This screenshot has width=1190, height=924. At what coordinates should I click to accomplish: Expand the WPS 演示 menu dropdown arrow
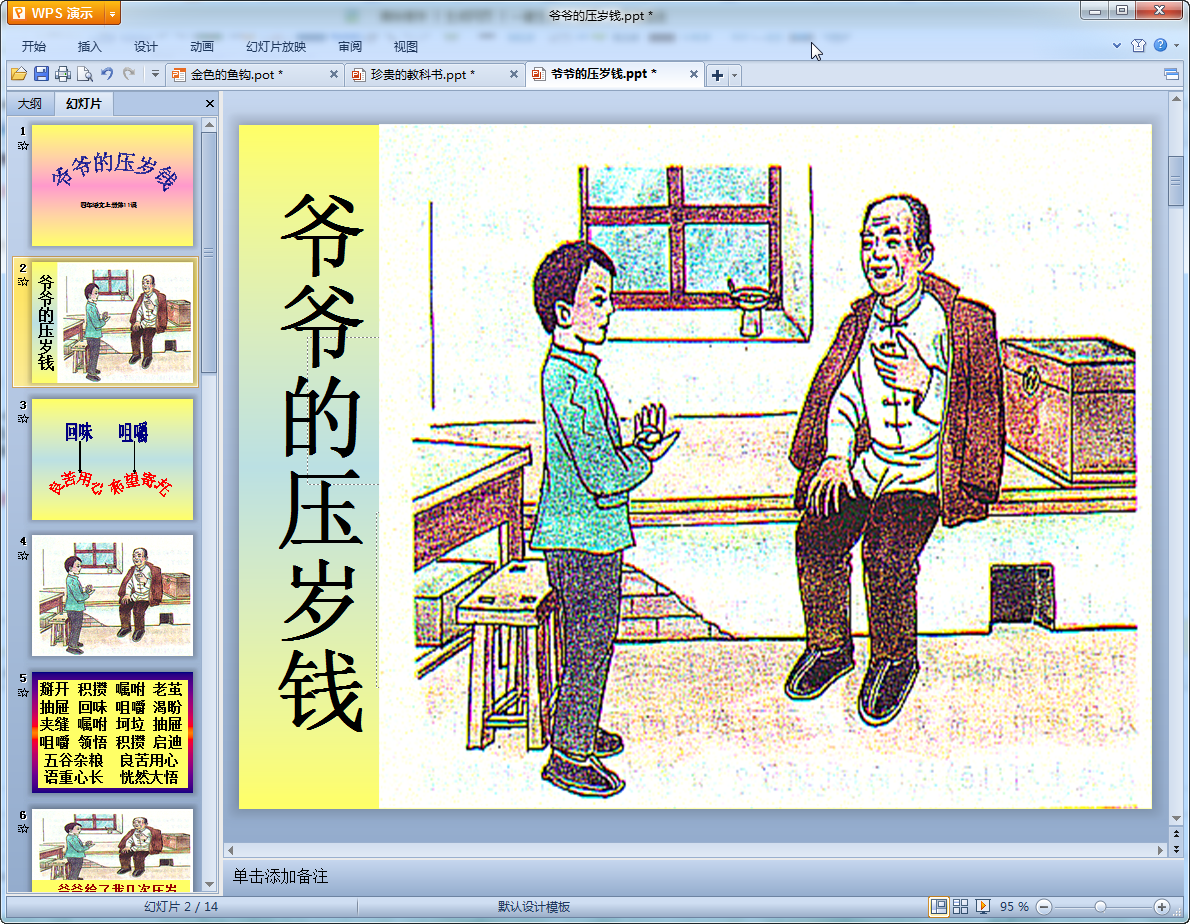click(x=112, y=13)
